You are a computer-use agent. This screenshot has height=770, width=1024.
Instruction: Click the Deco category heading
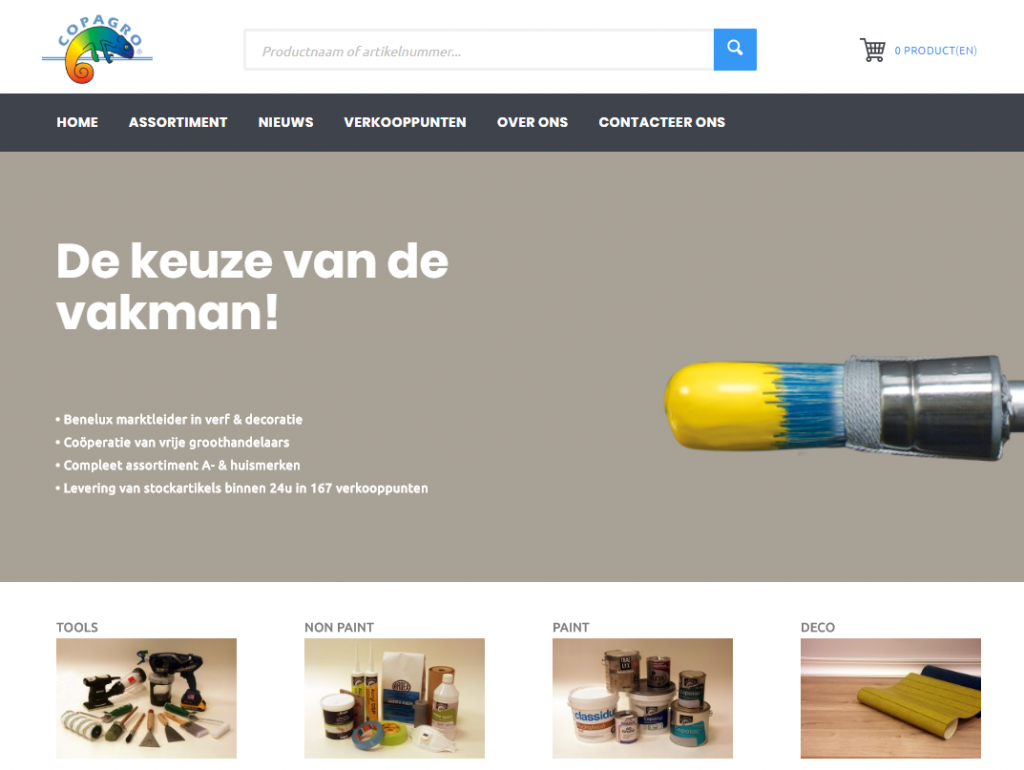pos(818,627)
